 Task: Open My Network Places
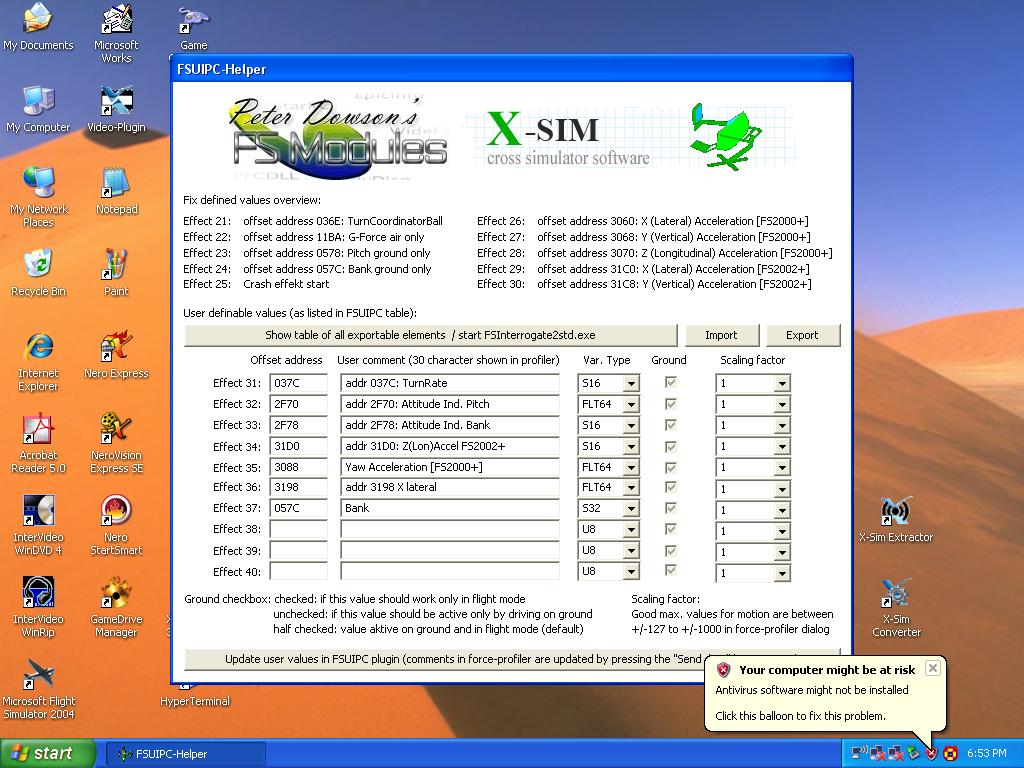click(38, 197)
